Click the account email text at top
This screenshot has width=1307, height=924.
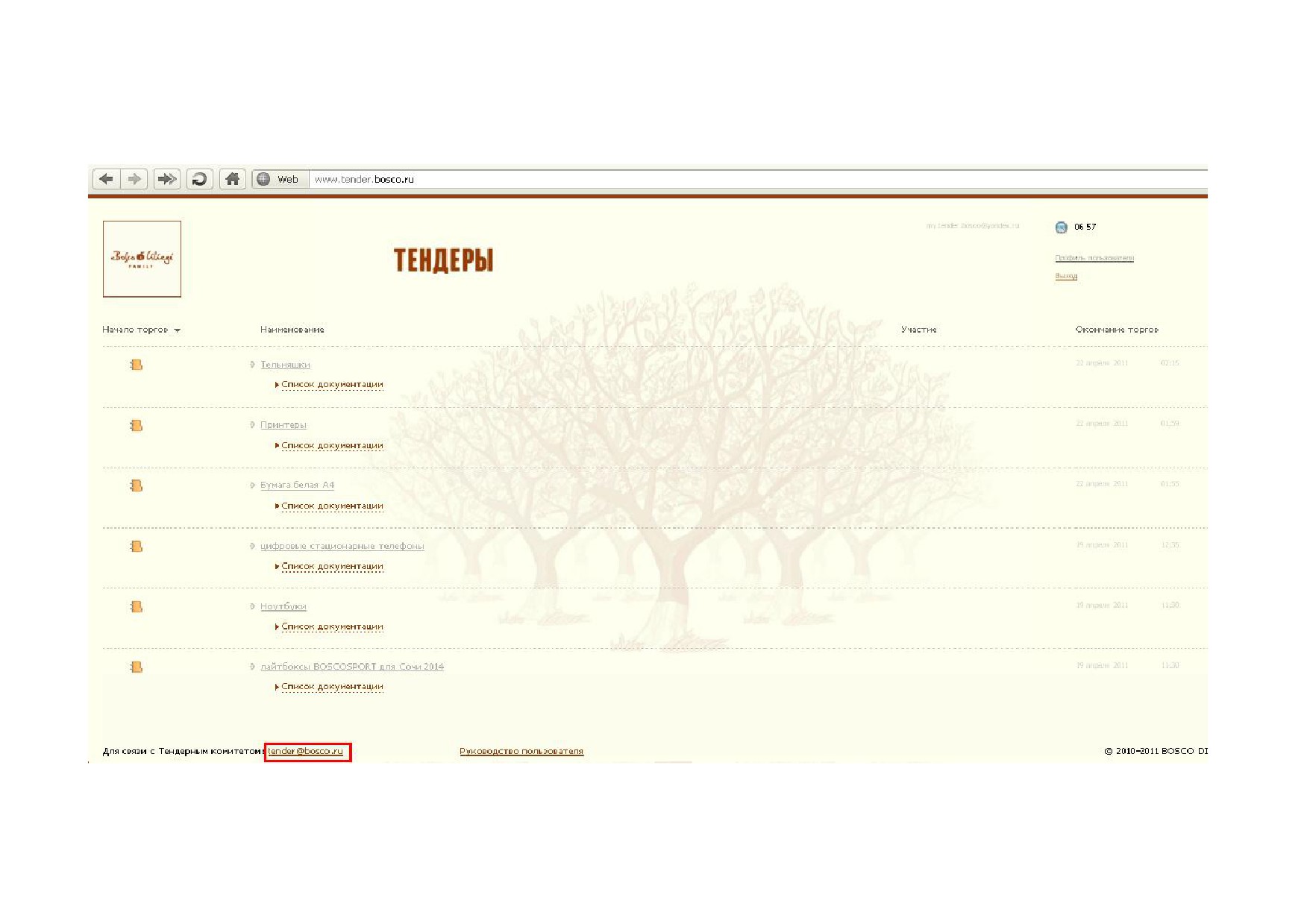(x=973, y=225)
